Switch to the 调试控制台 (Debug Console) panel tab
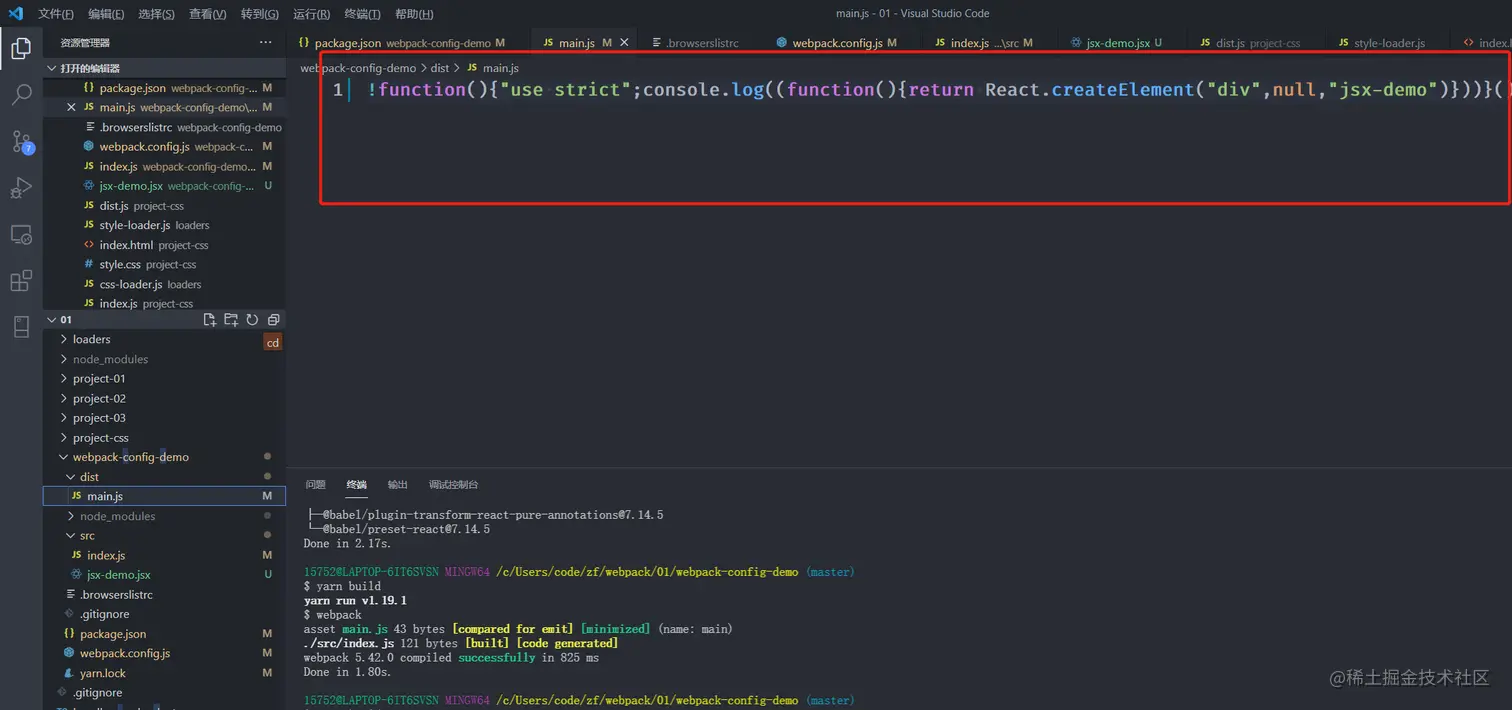The width and height of the screenshot is (1512, 710). [453, 485]
